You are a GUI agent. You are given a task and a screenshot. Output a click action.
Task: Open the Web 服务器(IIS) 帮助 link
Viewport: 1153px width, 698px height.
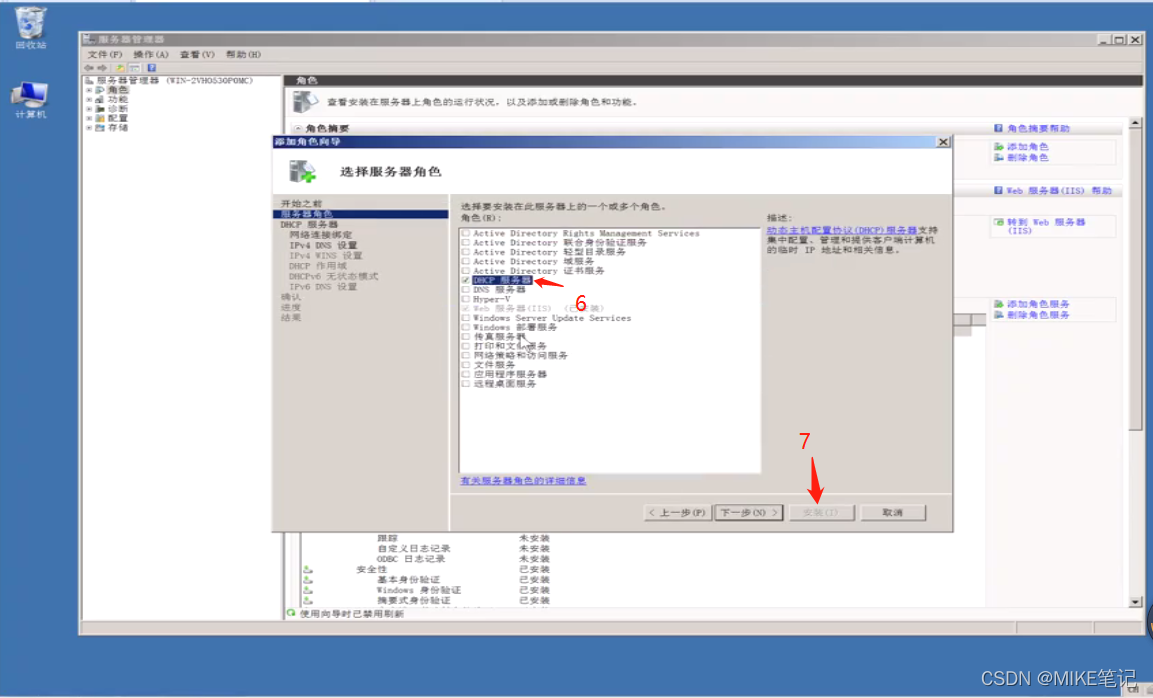[1059, 190]
